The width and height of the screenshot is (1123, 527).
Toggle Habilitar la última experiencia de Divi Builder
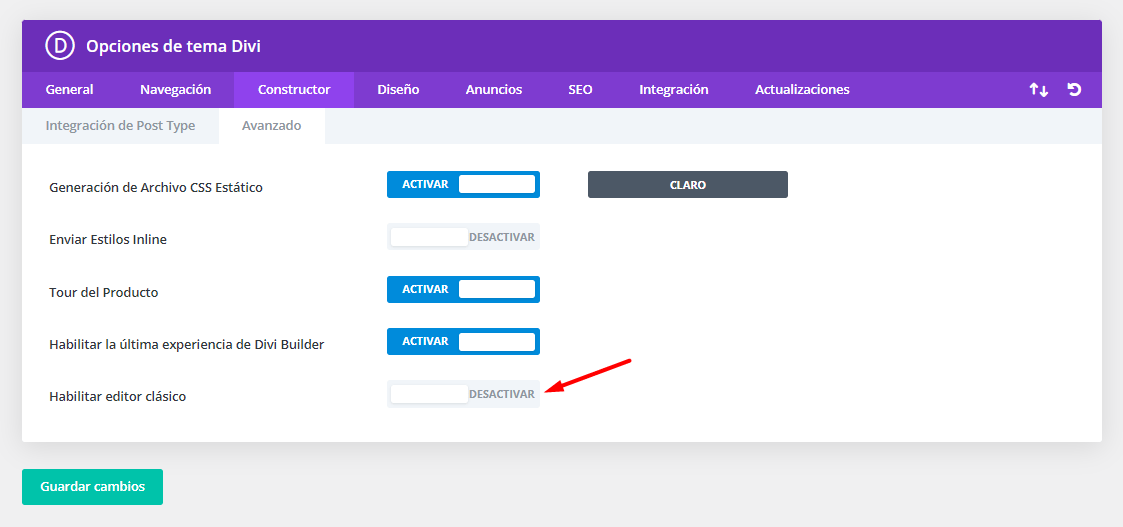click(x=463, y=342)
